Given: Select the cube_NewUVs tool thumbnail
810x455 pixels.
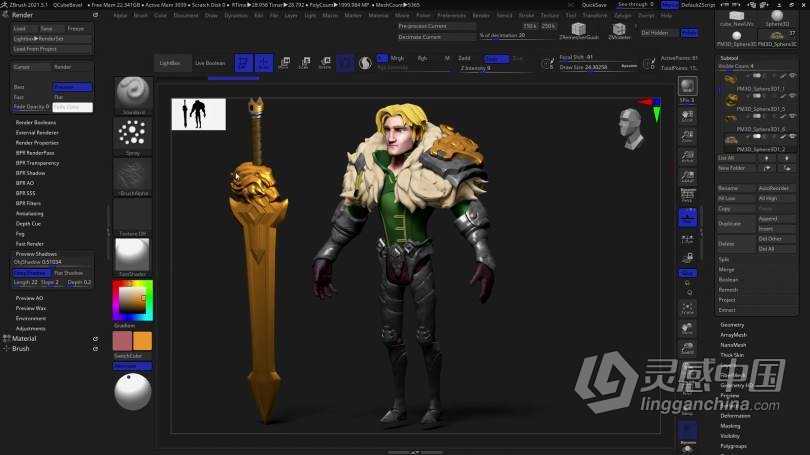Looking at the screenshot, I should point(737,19).
